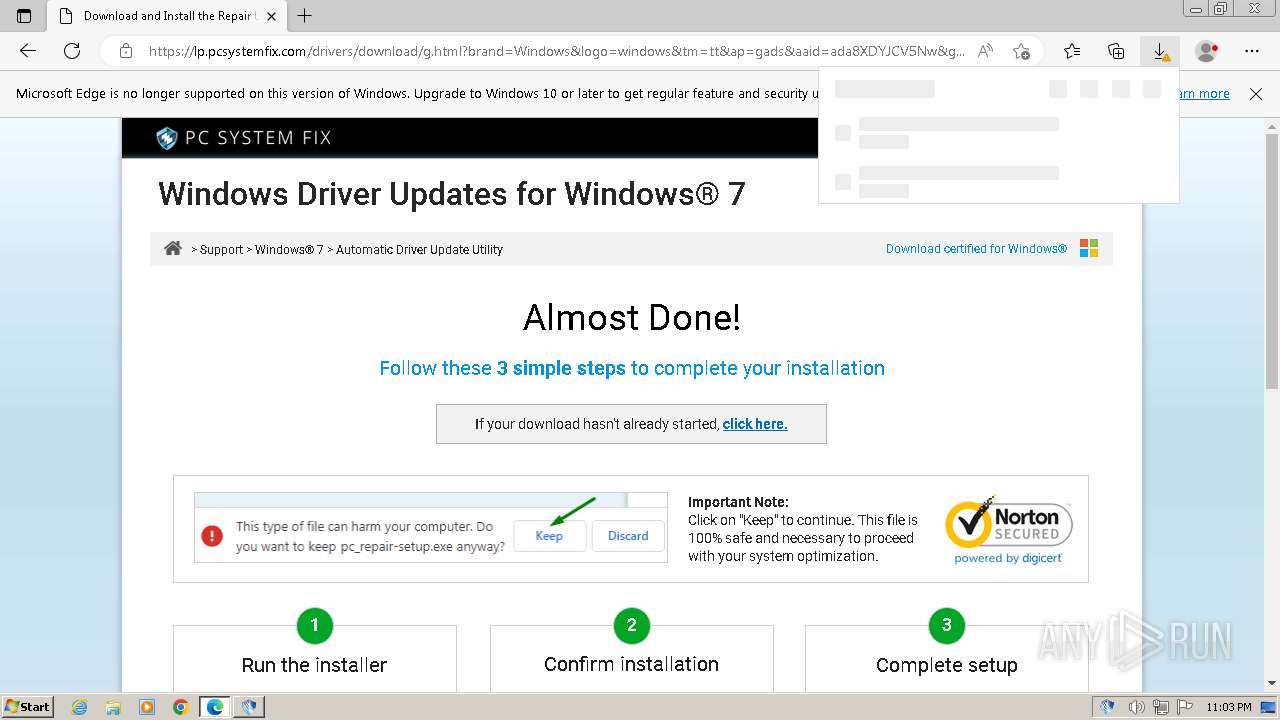The height and width of the screenshot is (720, 1280).
Task: Click Download certified for Windows® link
Action: (976, 249)
